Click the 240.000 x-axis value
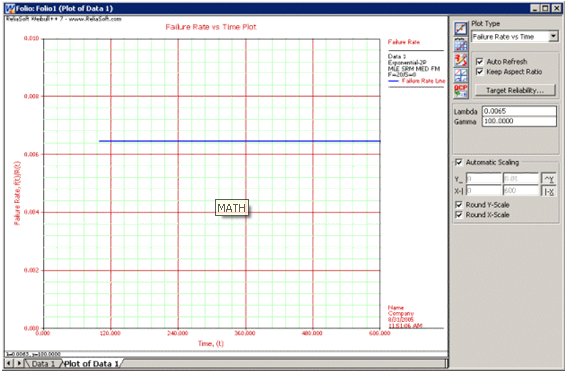Image resolution: width=568 pixels, height=374 pixels. (x=178, y=333)
